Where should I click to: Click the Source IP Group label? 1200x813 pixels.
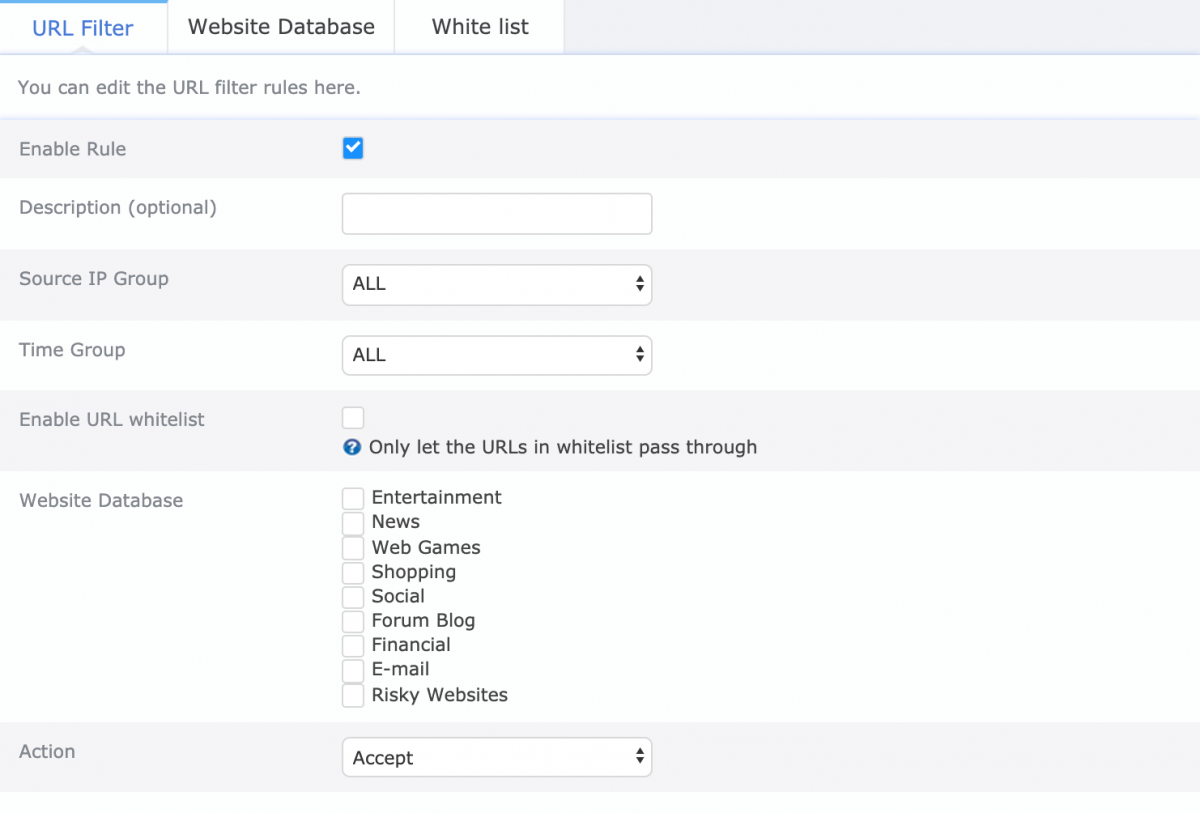tap(94, 279)
